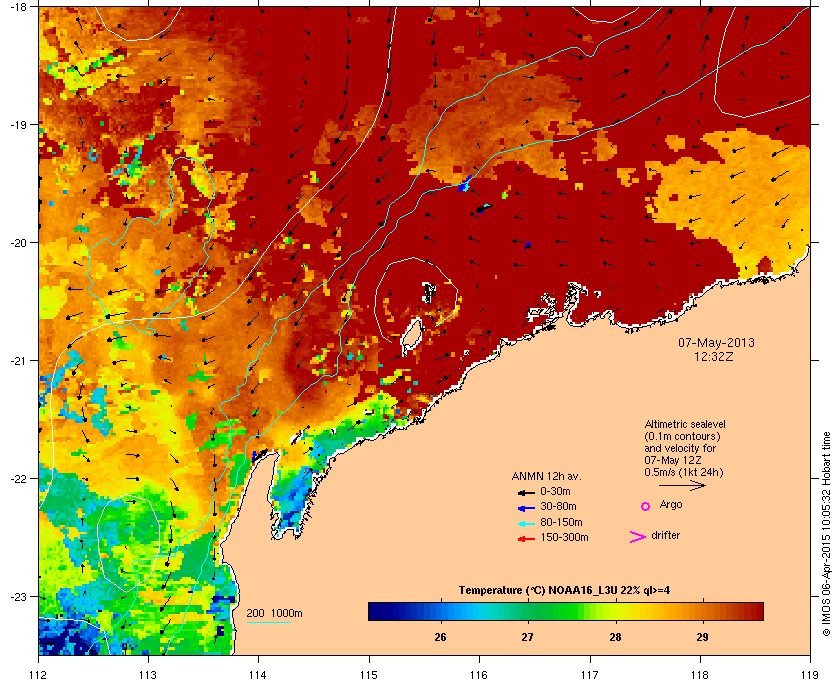Click the '200 1000m' bathymetry label
Viewport: 840px width, 680px height.
pos(275,614)
